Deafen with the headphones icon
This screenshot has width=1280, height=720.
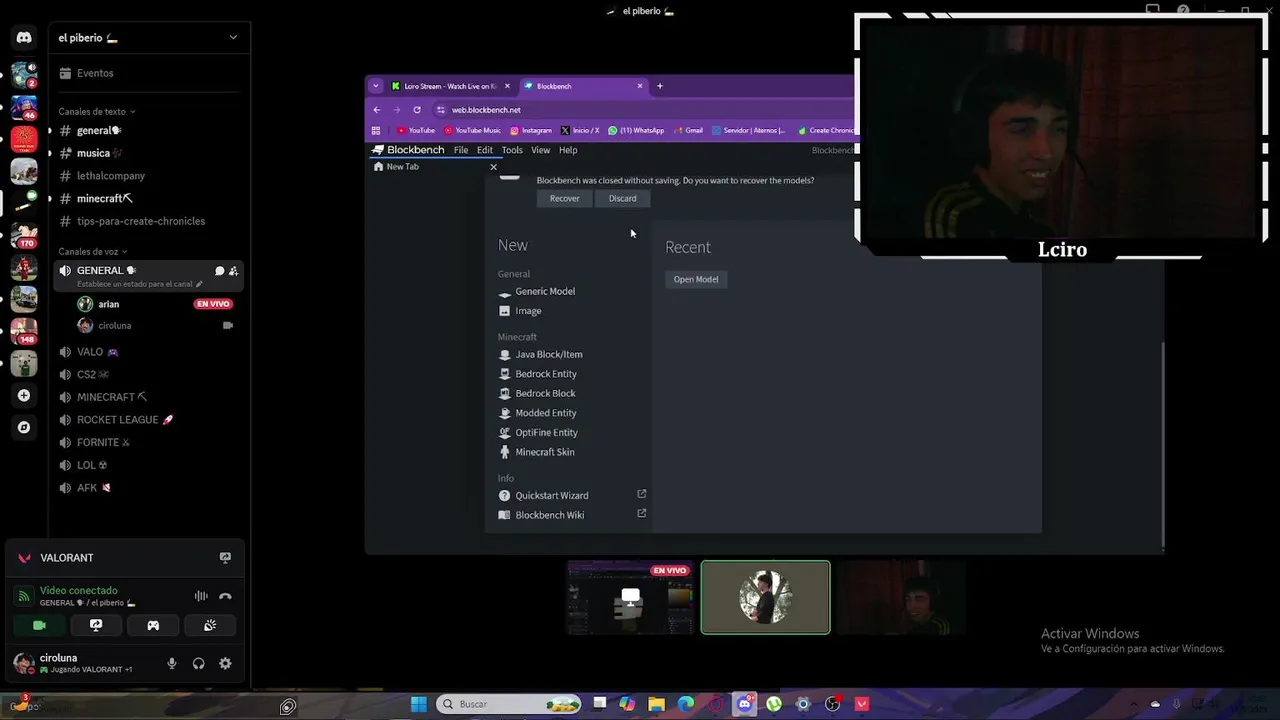198,663
